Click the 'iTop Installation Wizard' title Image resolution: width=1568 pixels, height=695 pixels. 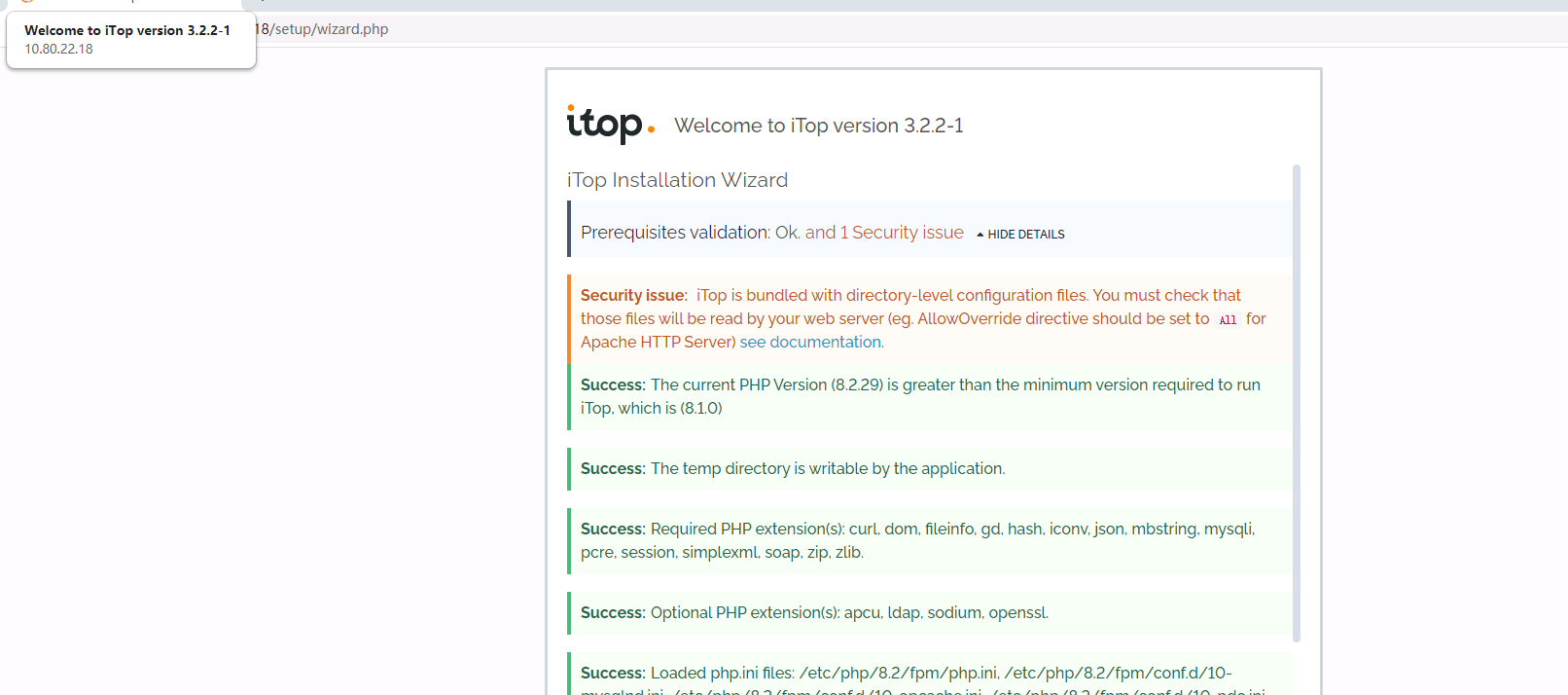click(677, 180)
